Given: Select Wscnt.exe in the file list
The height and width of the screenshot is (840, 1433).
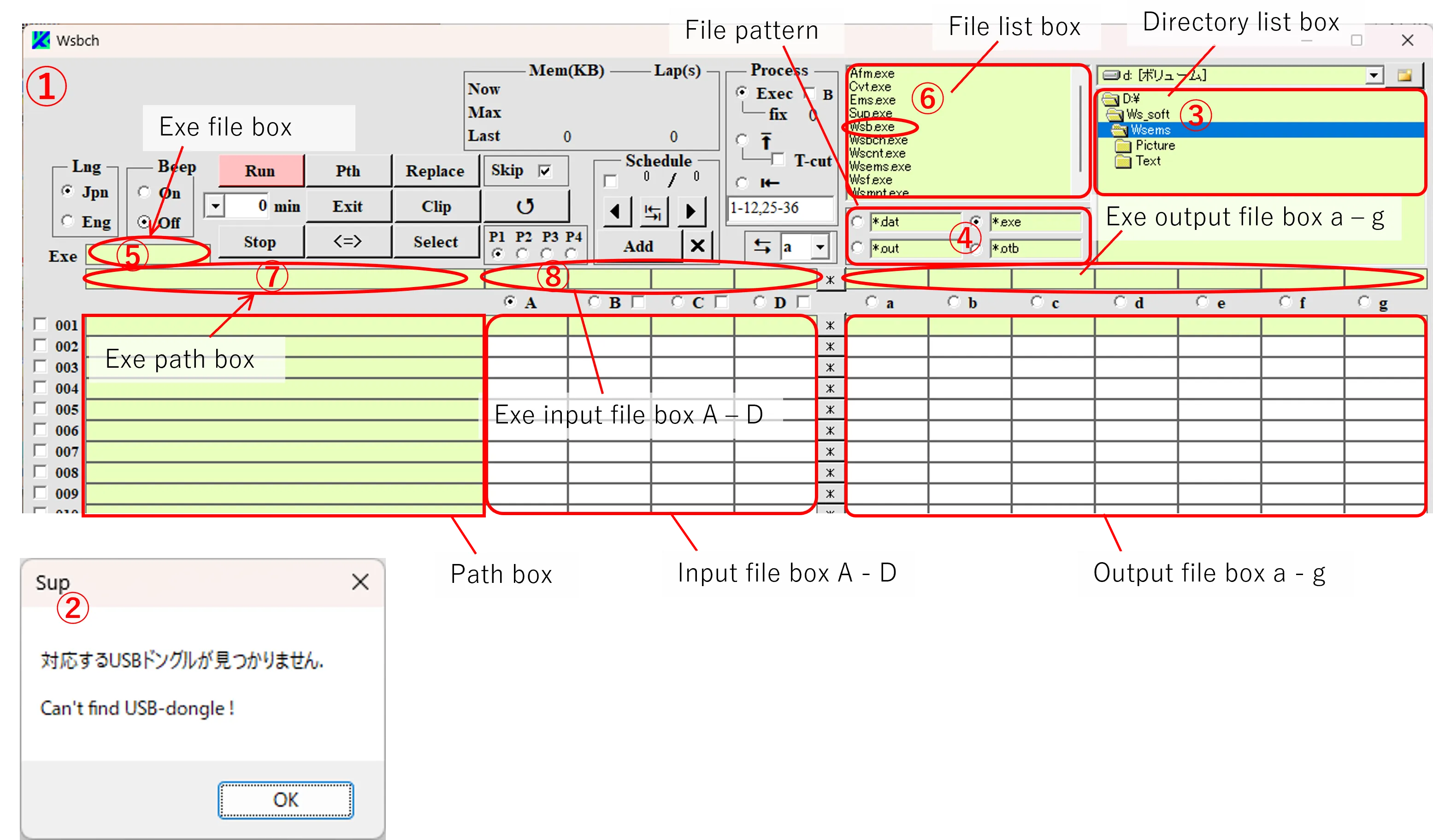Looking at the screenshot, I should tap(877, 153).
